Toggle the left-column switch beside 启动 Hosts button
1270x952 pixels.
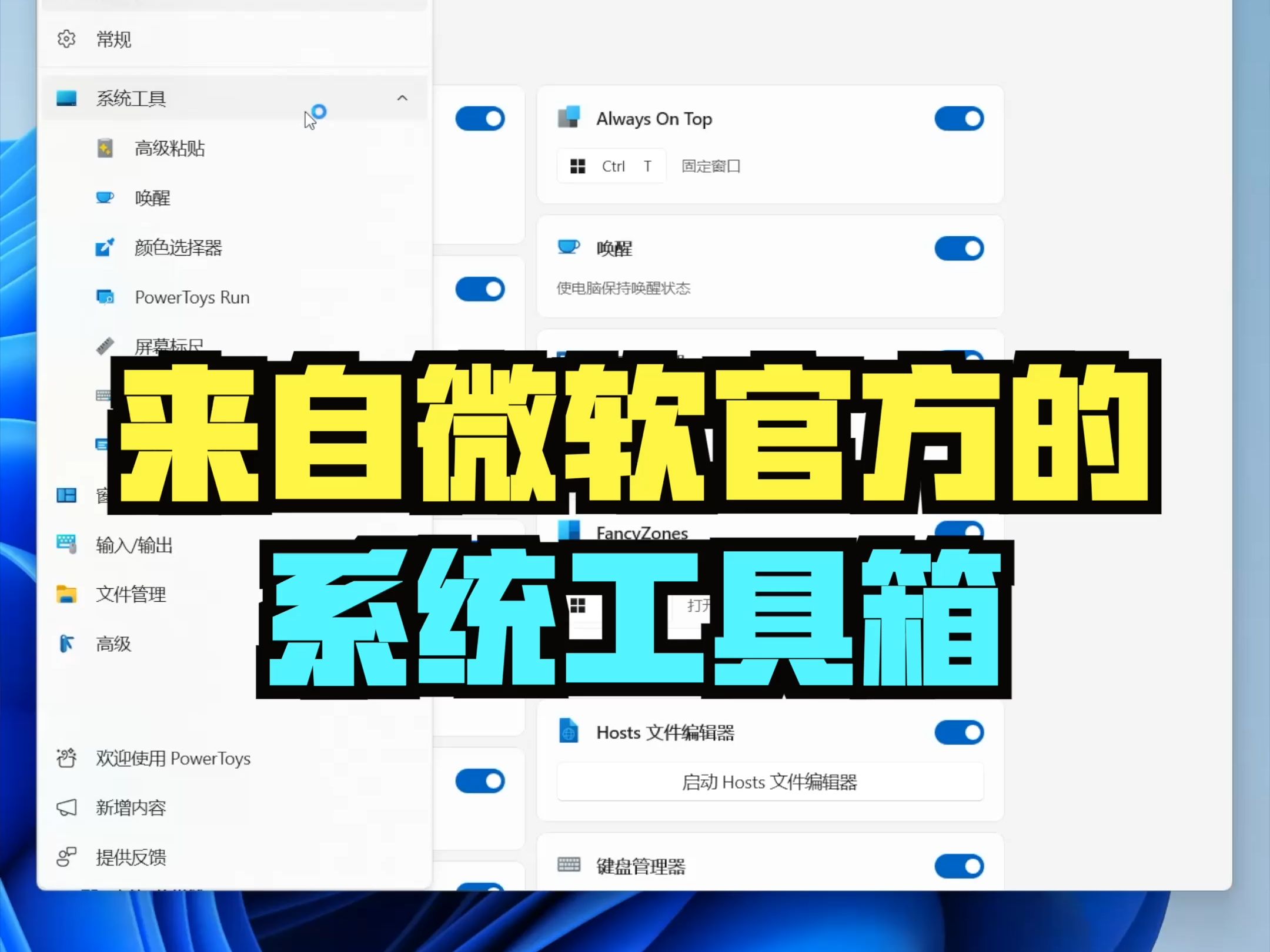coord(480,782)
